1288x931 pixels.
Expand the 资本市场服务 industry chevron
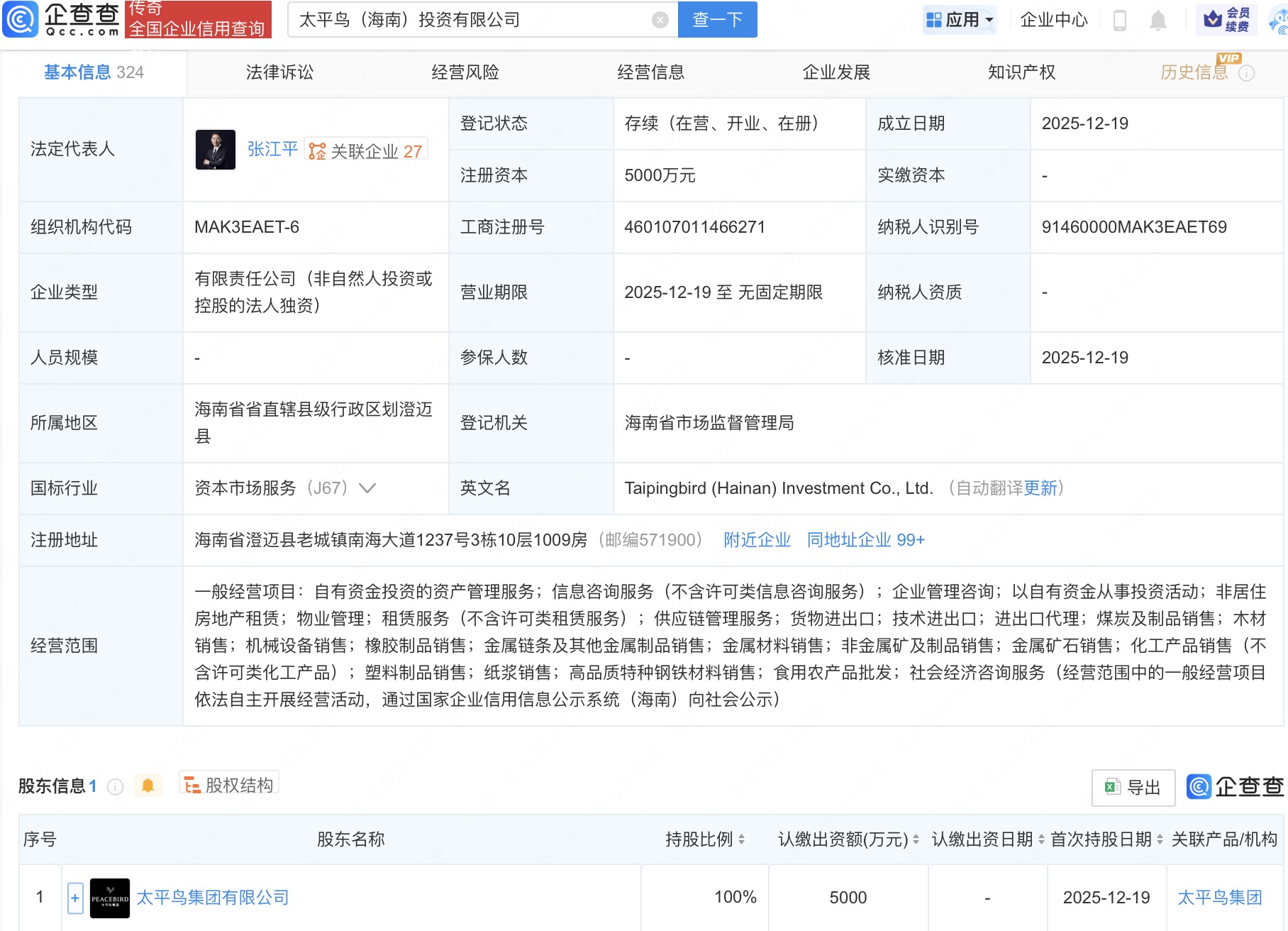click(x=367, y=488)
